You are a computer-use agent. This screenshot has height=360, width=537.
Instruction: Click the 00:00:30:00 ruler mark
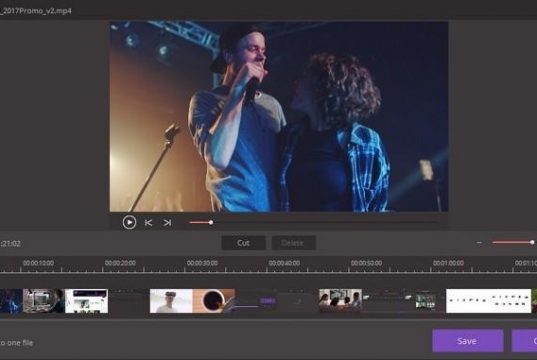tap(202, 263)
